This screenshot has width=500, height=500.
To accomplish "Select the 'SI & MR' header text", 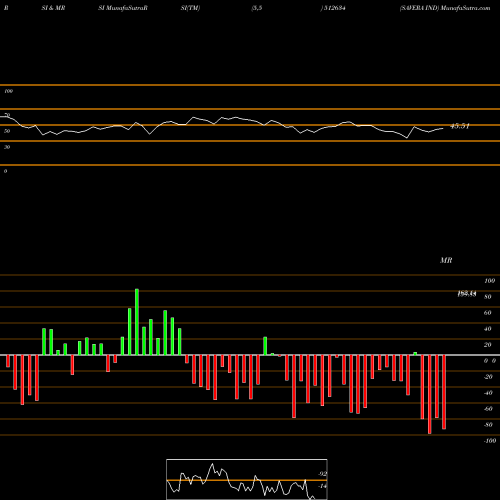I will point(53,8).
